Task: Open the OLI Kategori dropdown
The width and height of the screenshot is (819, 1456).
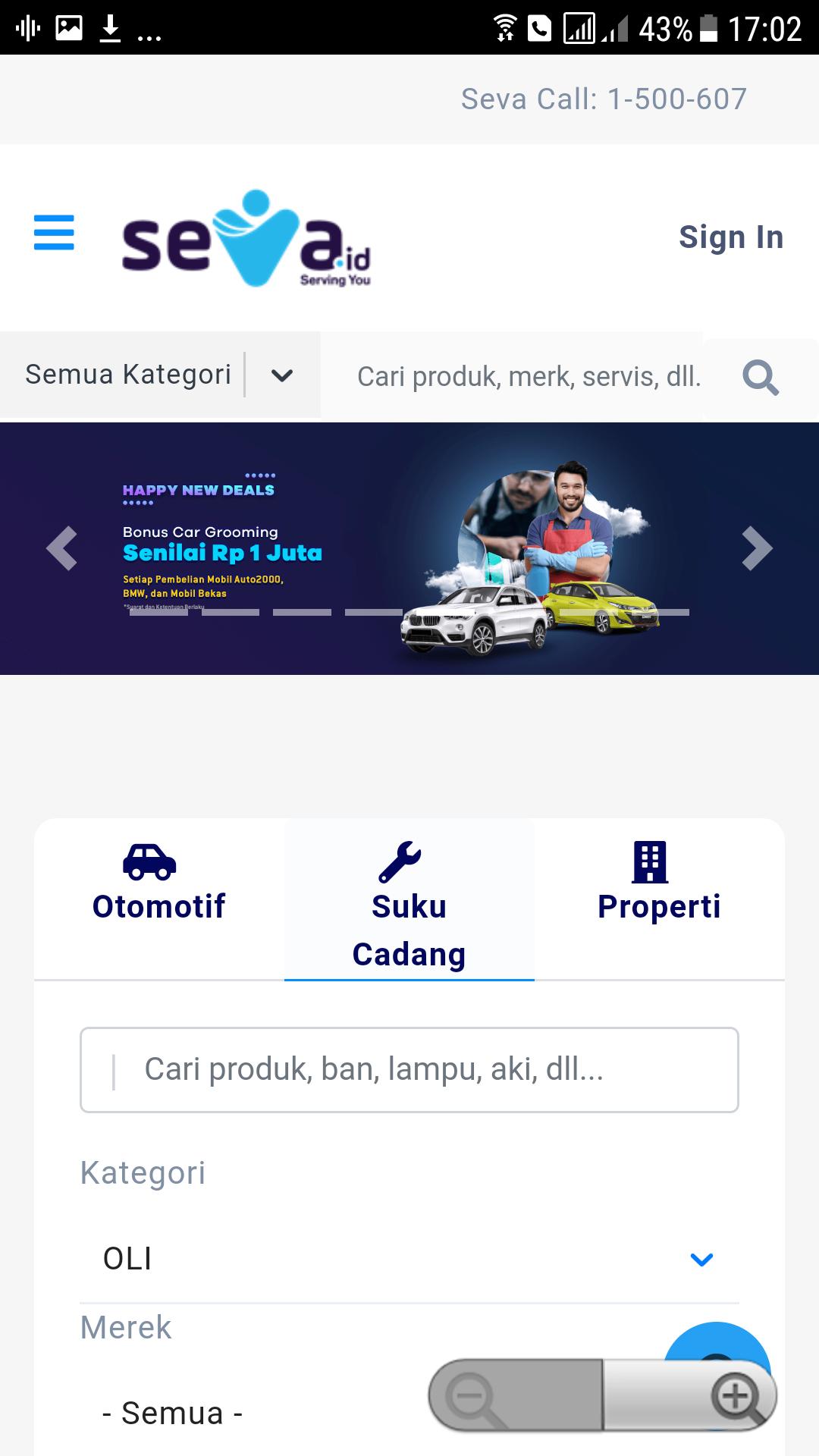Action: [409, 1259]
